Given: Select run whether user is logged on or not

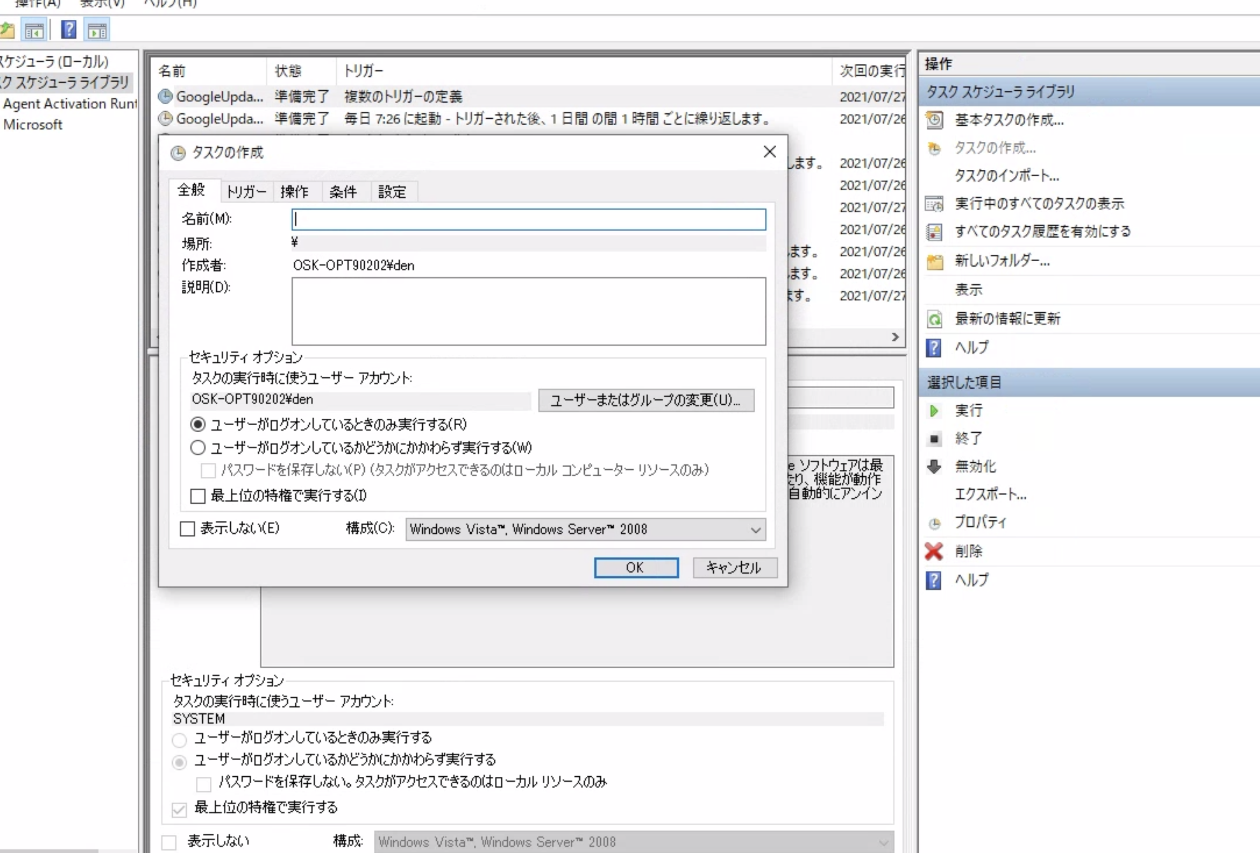Looking at the screenshot, I should (x=198, y=448).
